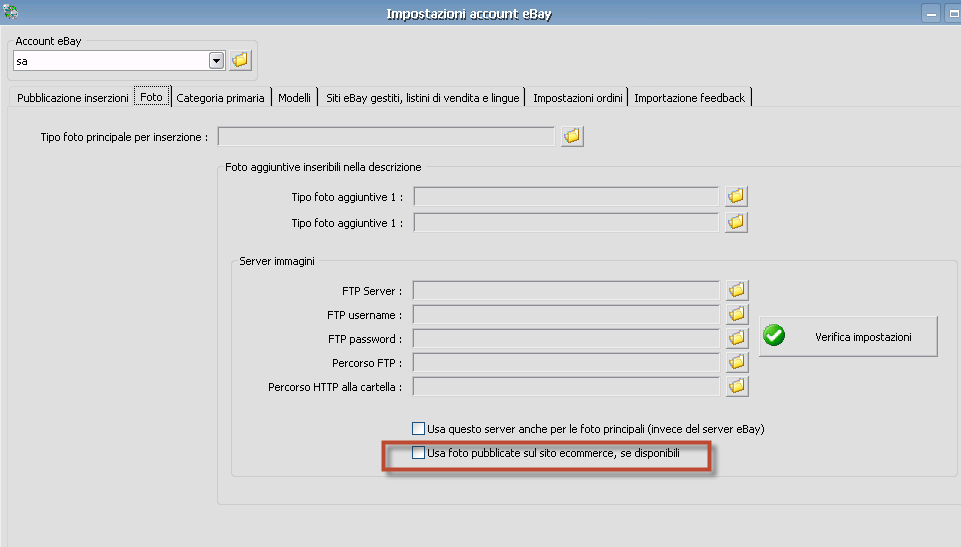Click the application icon in title bar

[10, 12]
